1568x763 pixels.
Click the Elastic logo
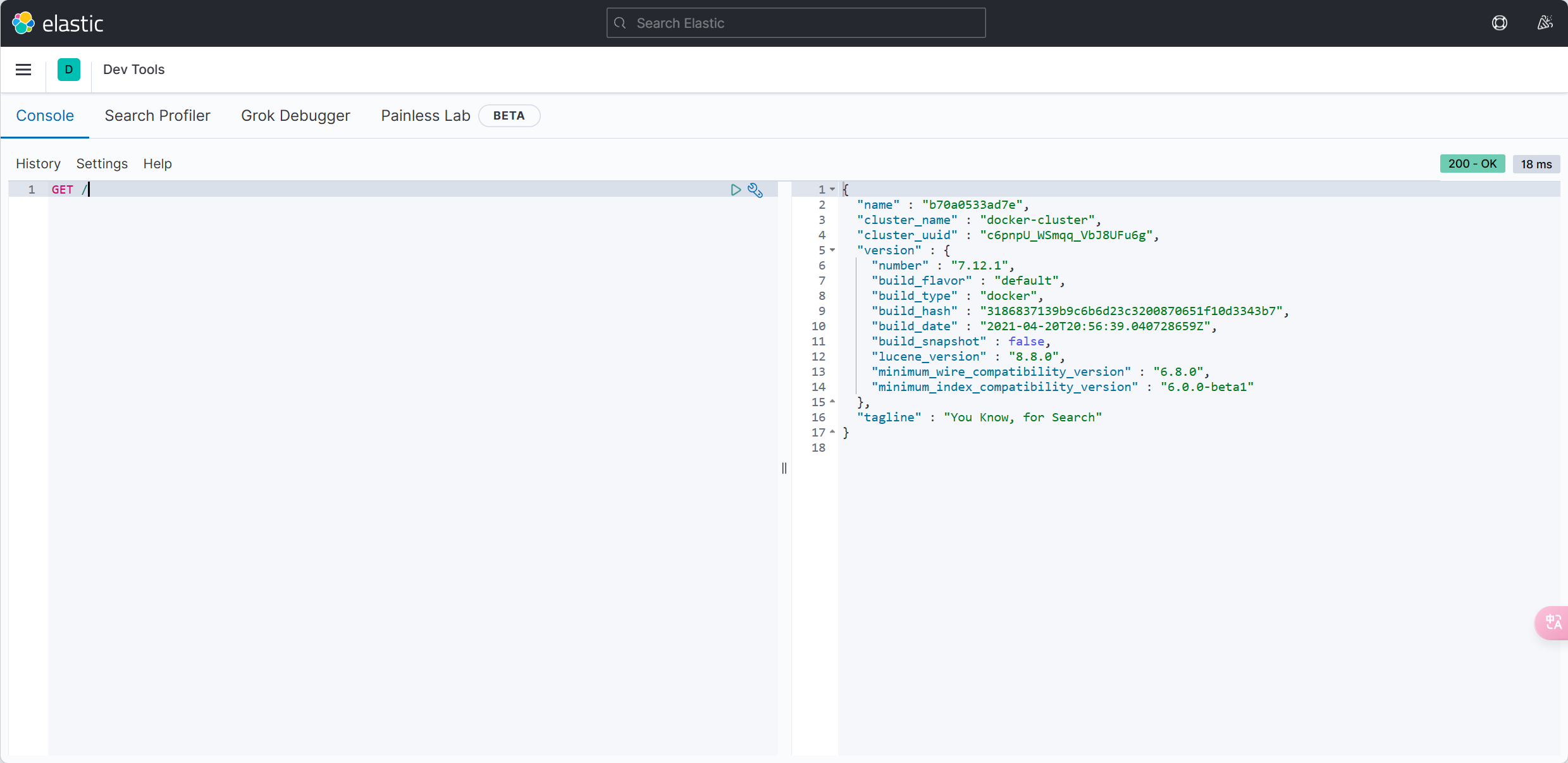pos(57,23)
